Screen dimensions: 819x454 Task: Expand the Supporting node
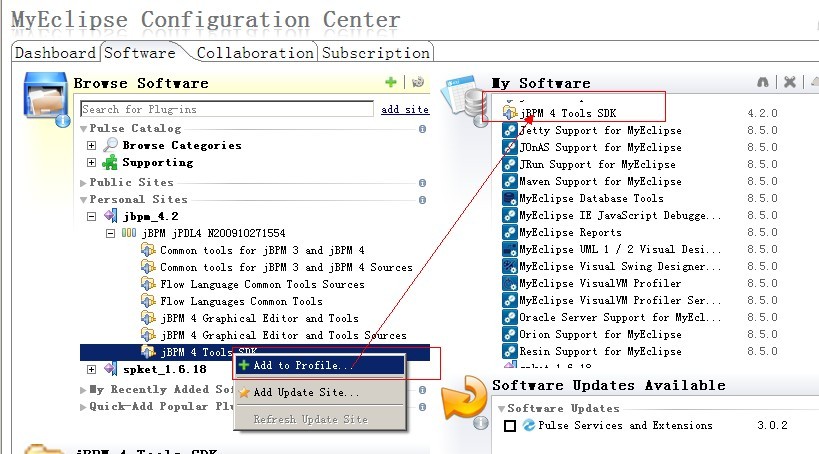tap(91, 162)
